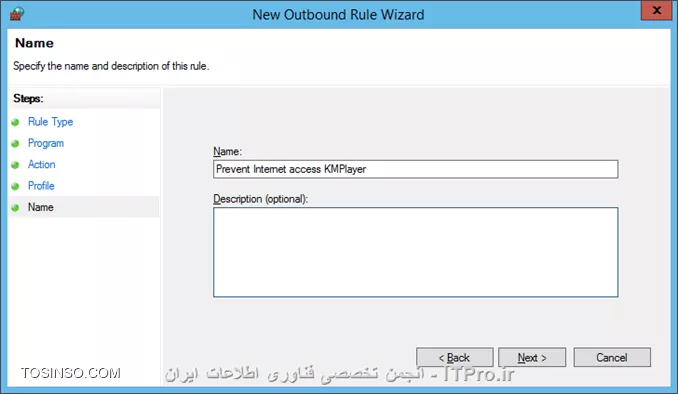Viewport: 678px width, 394px height.
Task: Click the firewall icon in the title bar
Action: (x=17, y=14)
